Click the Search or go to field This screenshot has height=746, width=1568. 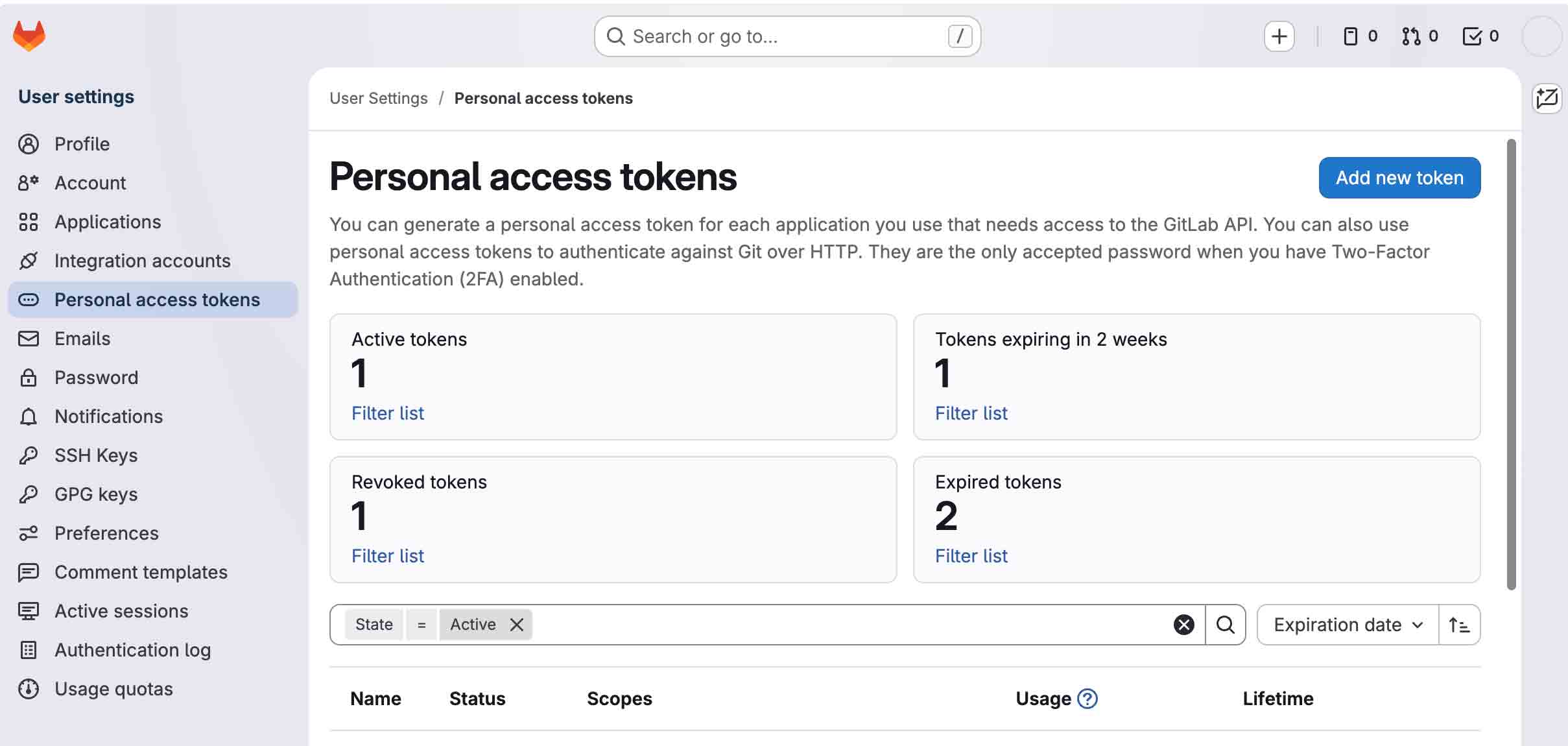[787, 36]
